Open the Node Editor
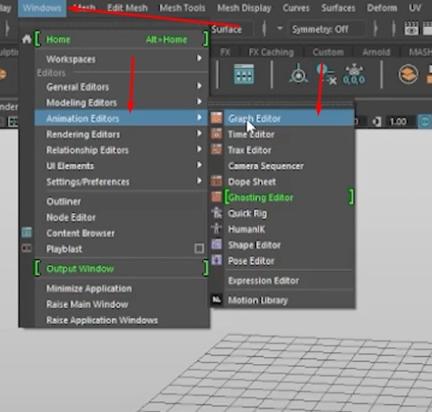 point(122,217)
